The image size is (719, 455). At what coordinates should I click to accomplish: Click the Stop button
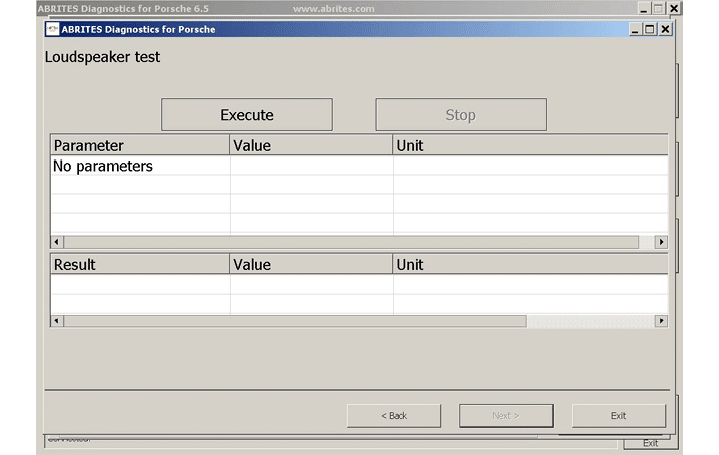460,115
